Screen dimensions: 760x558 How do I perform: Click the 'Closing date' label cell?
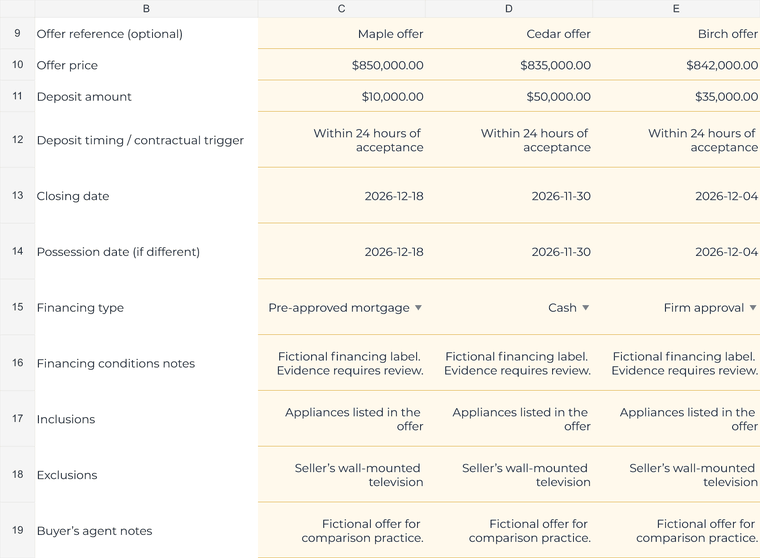146,196
